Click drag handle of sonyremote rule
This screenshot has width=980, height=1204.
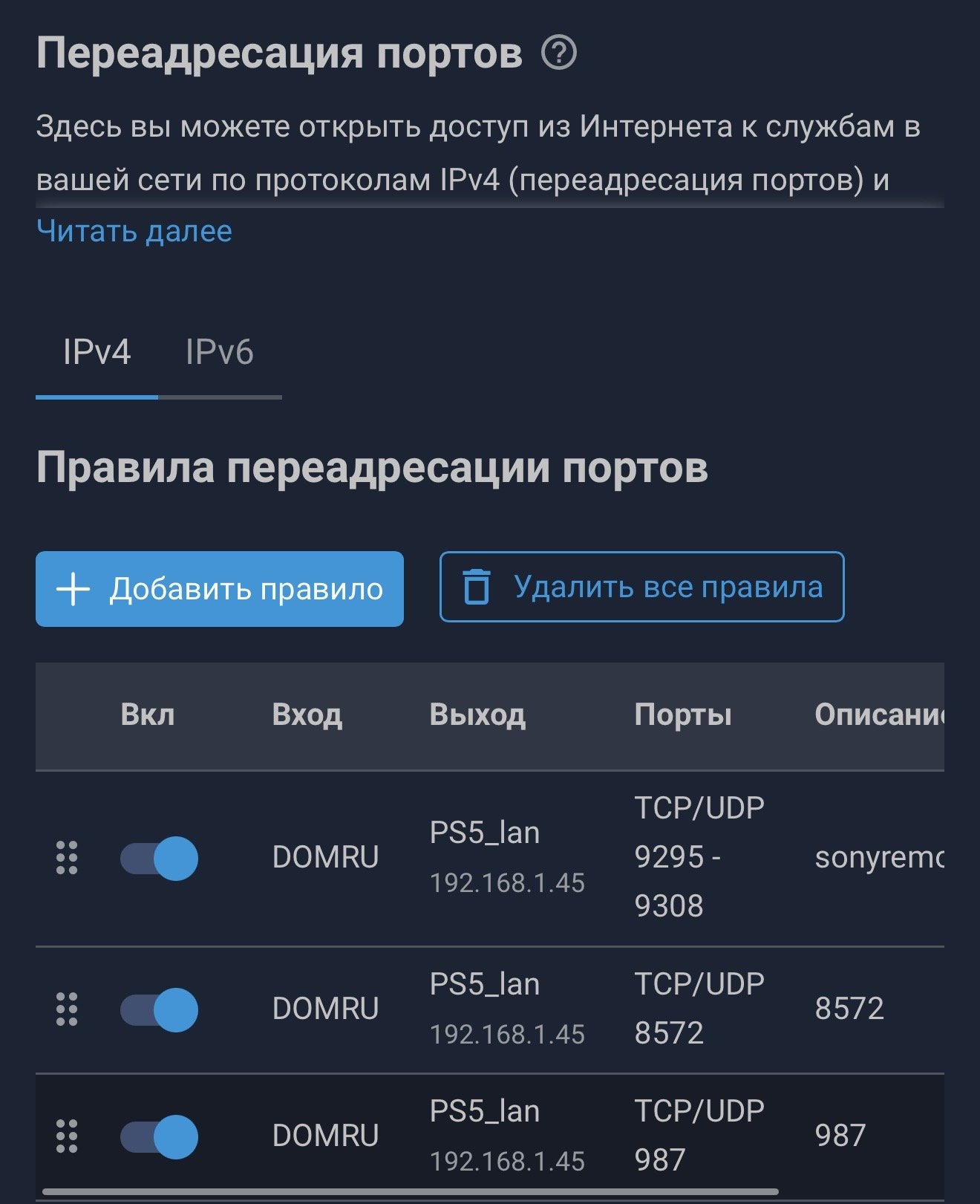67,858
